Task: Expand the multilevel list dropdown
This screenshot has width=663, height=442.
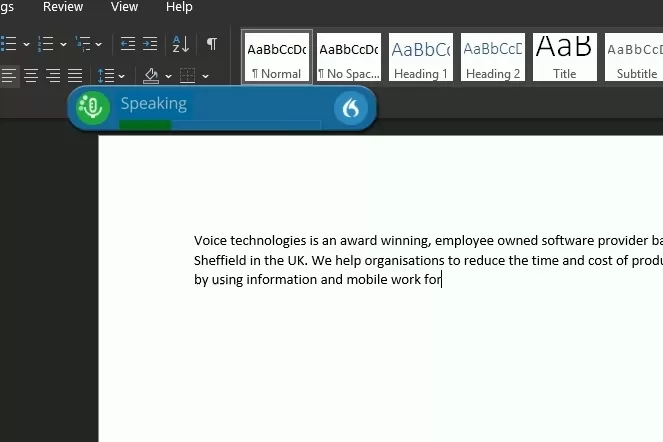Action: click(x=98, y=44)
